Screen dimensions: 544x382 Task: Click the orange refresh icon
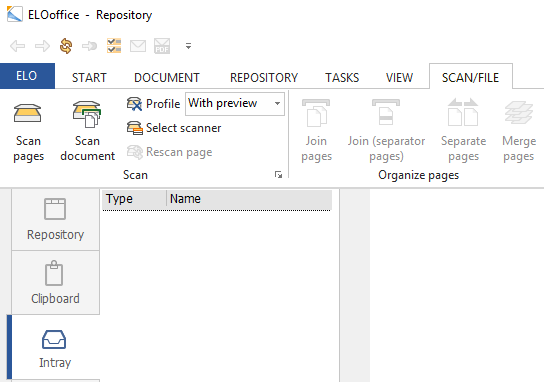point(66,46)
